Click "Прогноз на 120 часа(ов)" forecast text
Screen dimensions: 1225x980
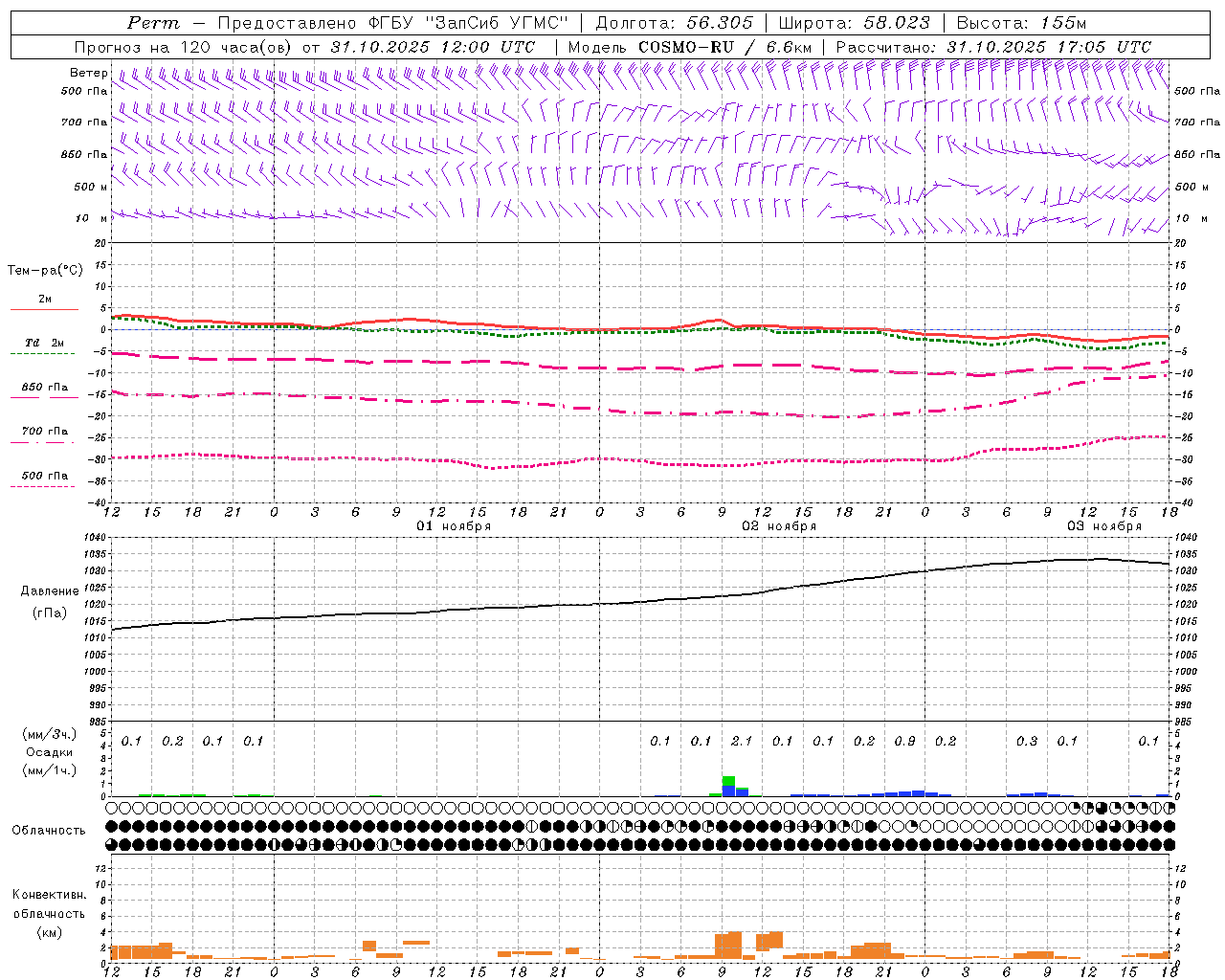pyautogui.click(x=184, y=47)
